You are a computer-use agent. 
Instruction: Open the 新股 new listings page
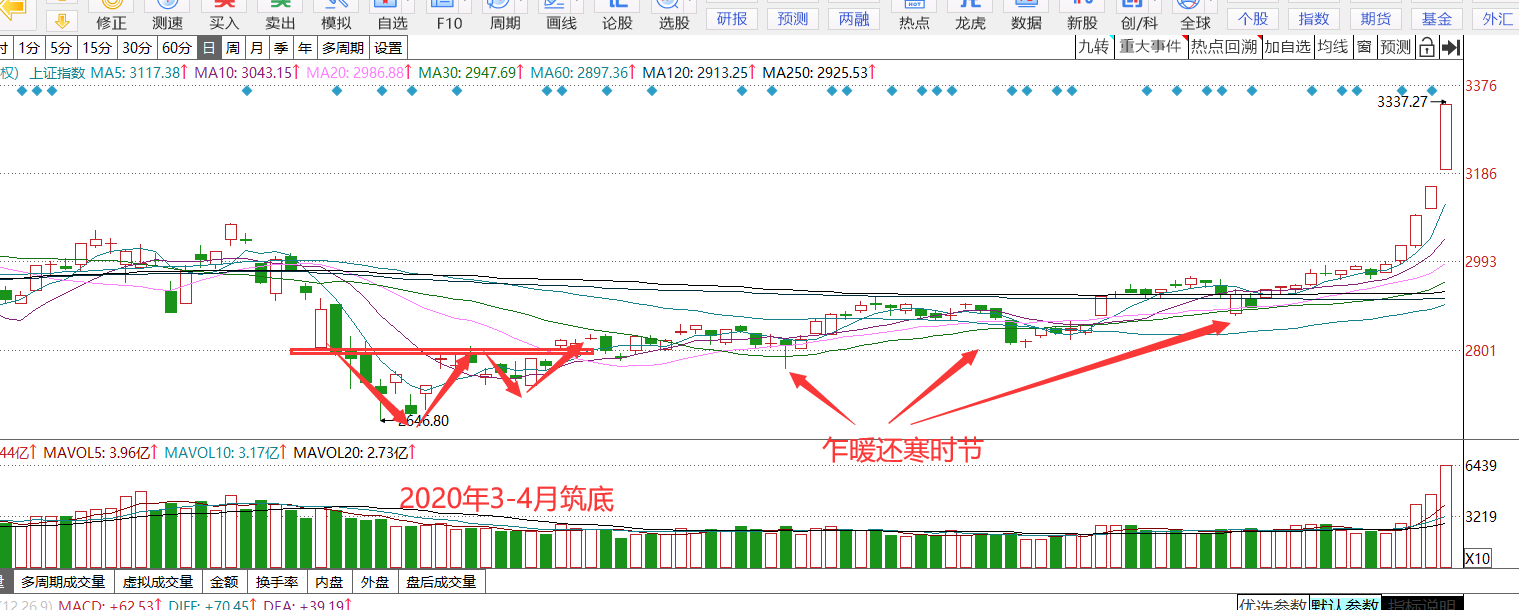coord(1081,16)
